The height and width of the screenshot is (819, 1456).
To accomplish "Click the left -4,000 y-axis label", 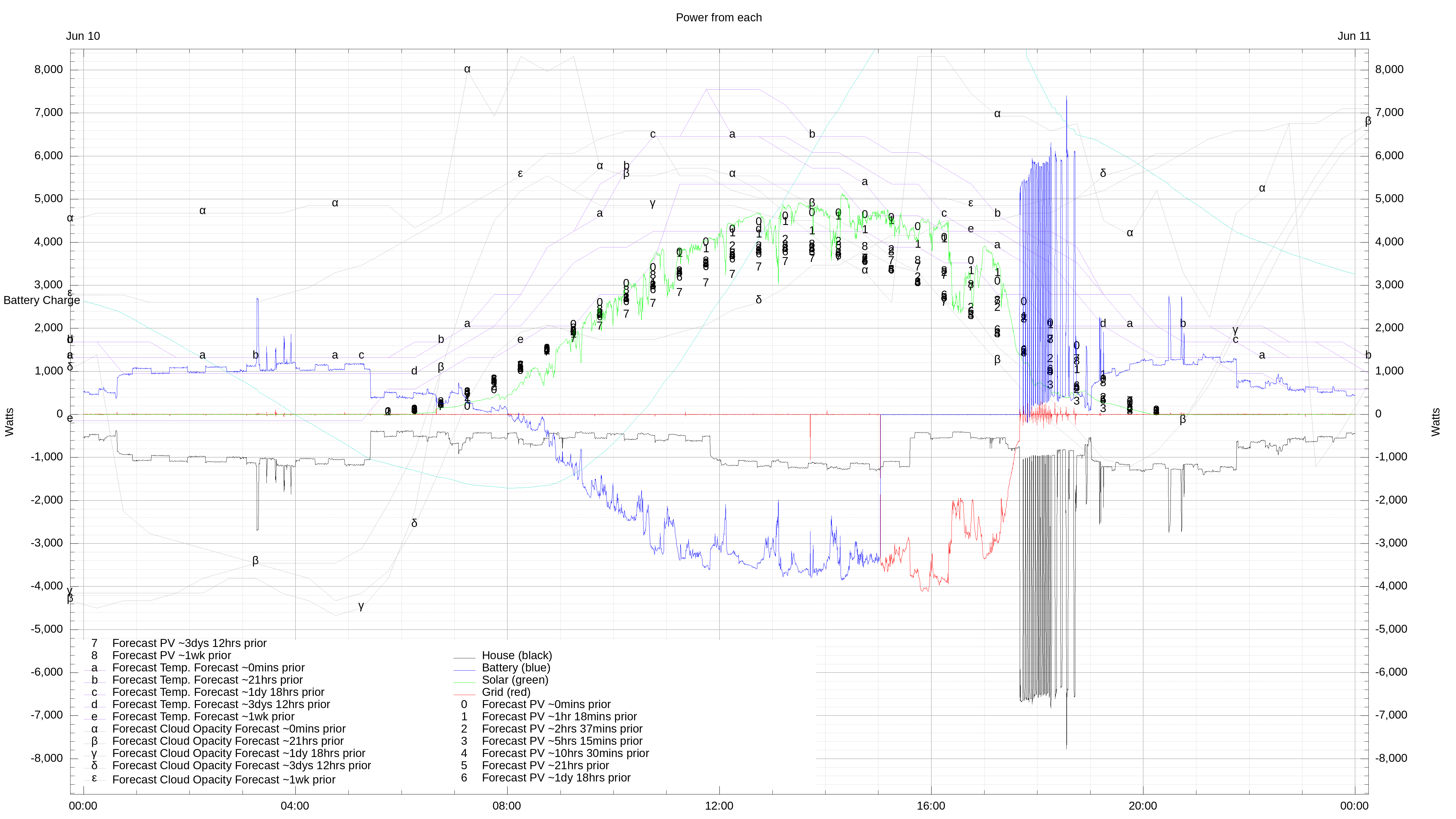I will (x=47, y=586).
